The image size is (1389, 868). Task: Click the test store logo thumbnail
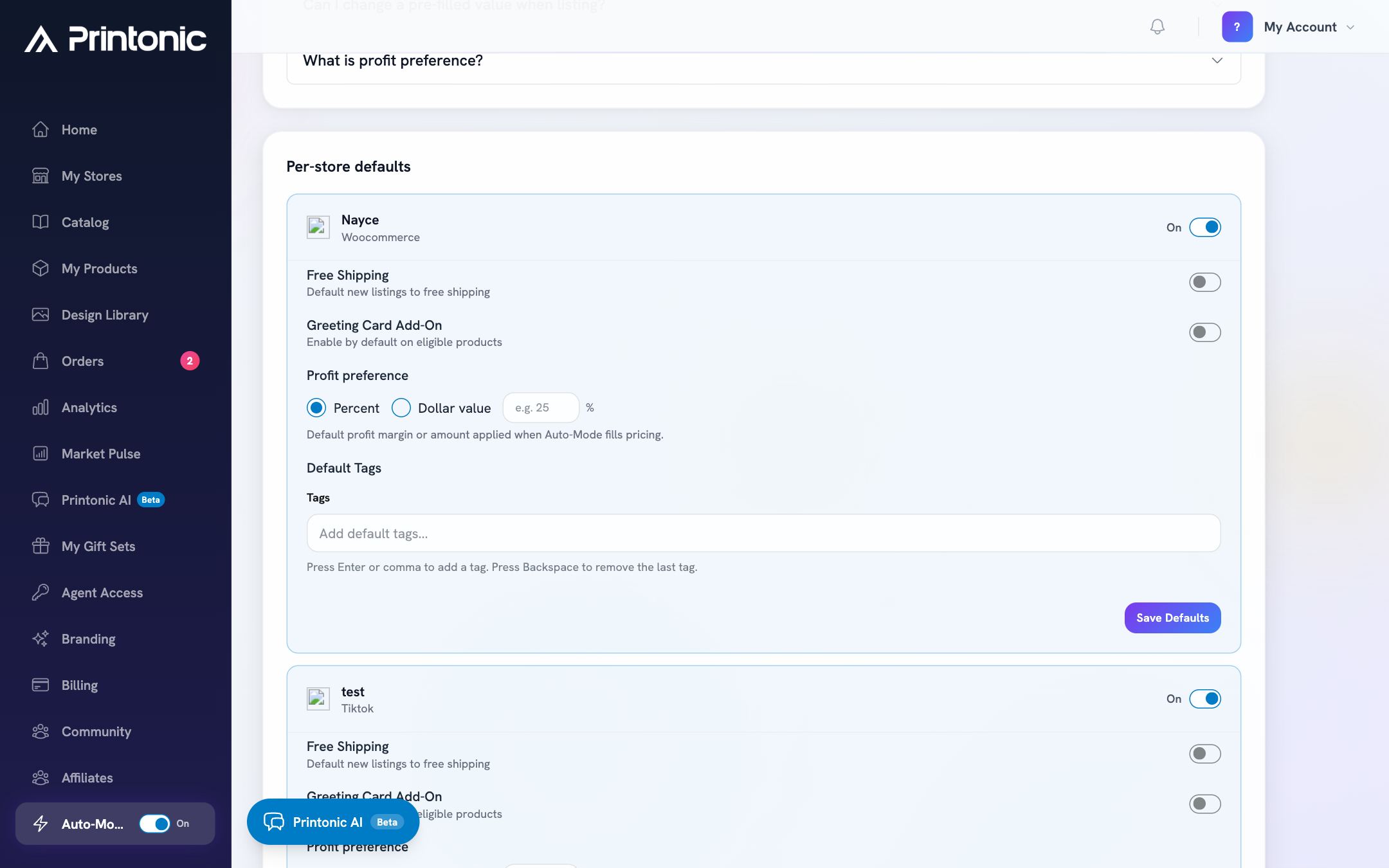coord(318,699)
